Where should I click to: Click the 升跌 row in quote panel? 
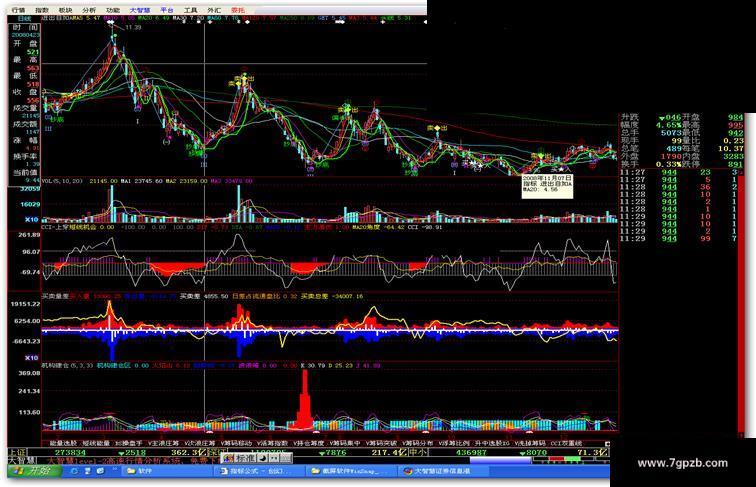click(650, 117)
